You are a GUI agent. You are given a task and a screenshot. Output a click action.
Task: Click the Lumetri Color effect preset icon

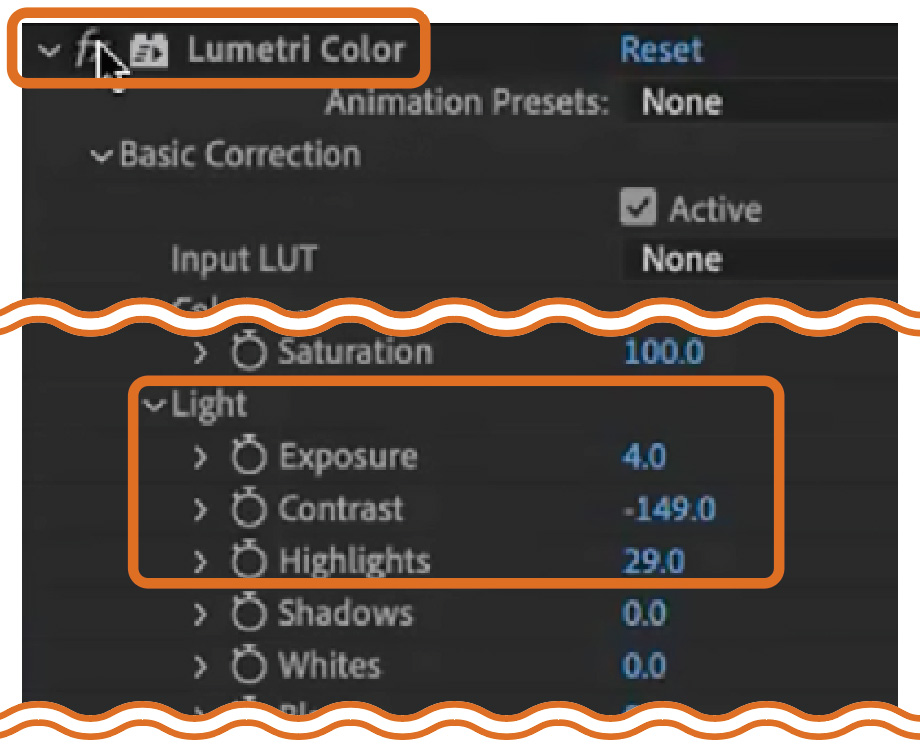149,51
